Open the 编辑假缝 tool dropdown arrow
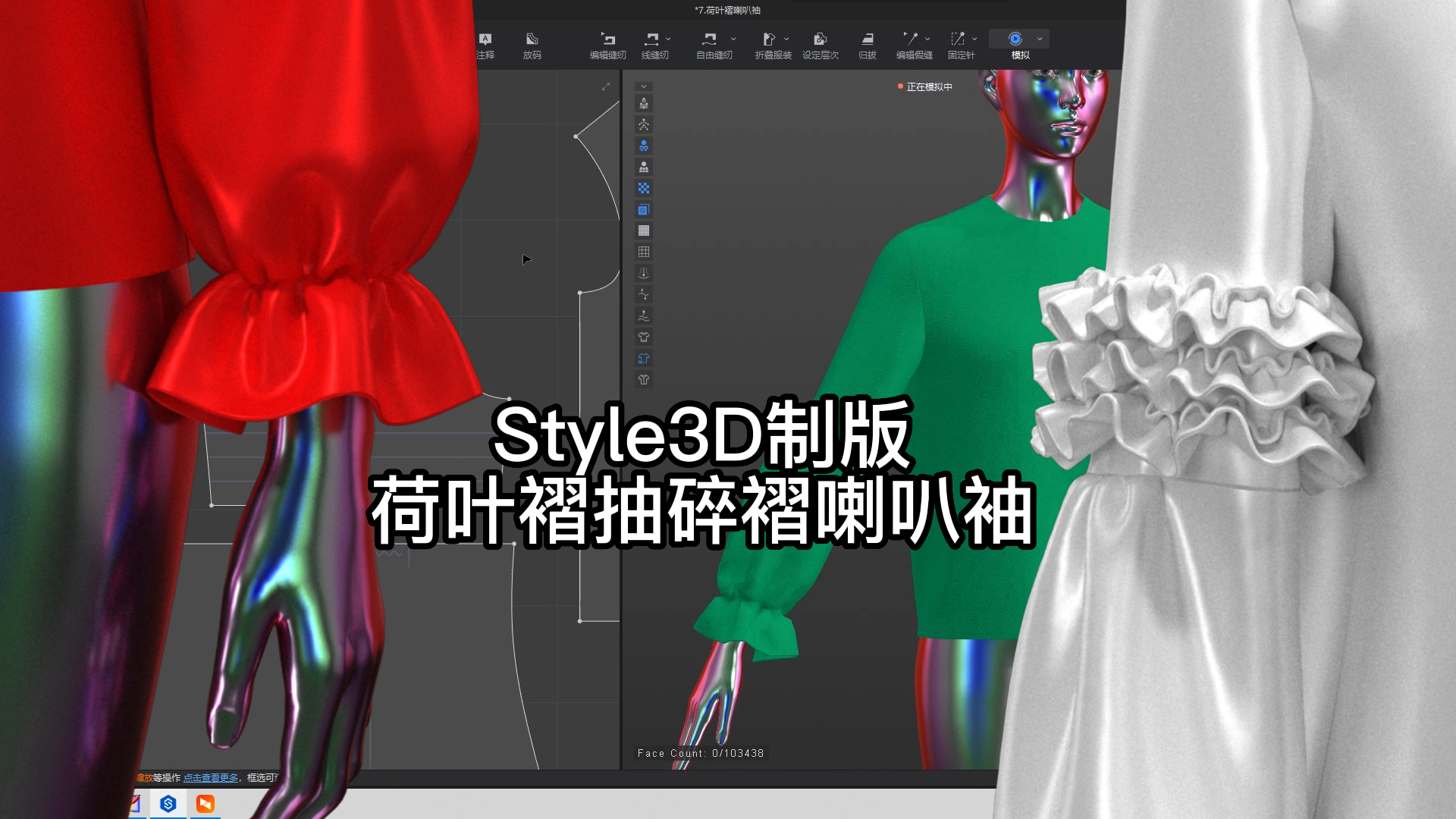 coord(927,39)
